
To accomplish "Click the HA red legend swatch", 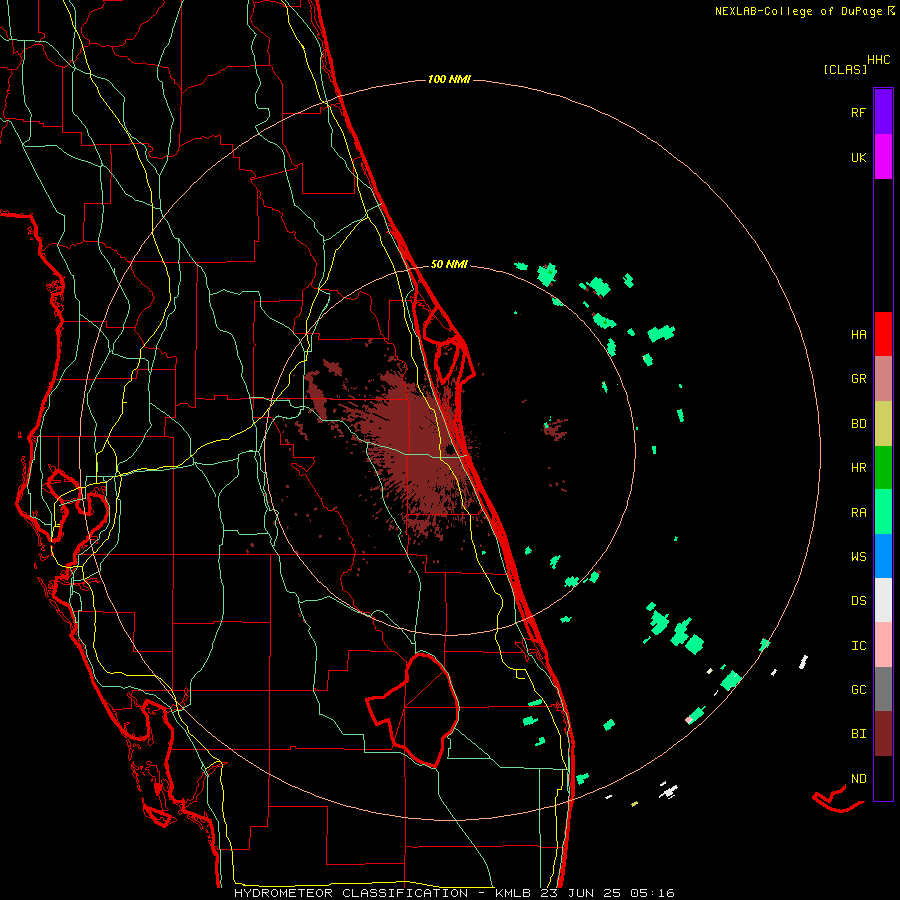I will (x=883, y=334).
